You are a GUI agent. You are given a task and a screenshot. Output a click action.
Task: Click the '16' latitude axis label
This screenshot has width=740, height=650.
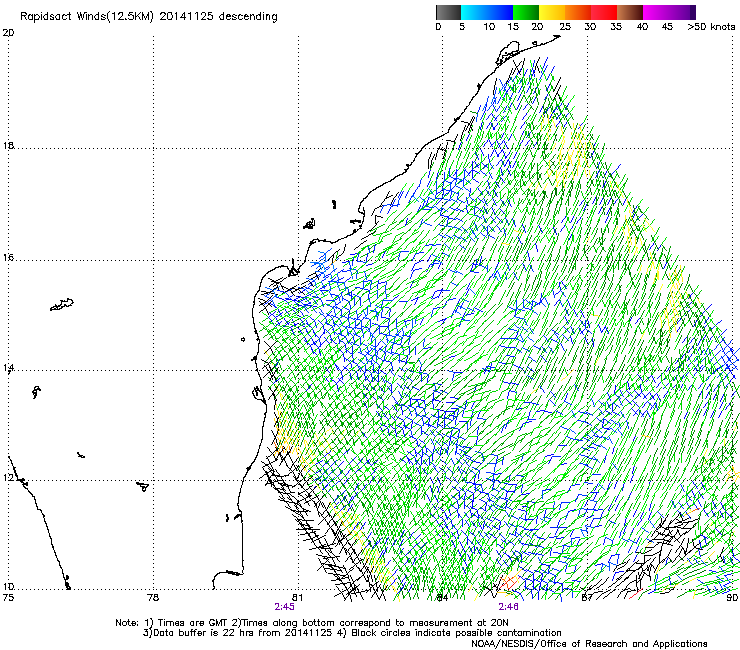click(x=8, y=258)
